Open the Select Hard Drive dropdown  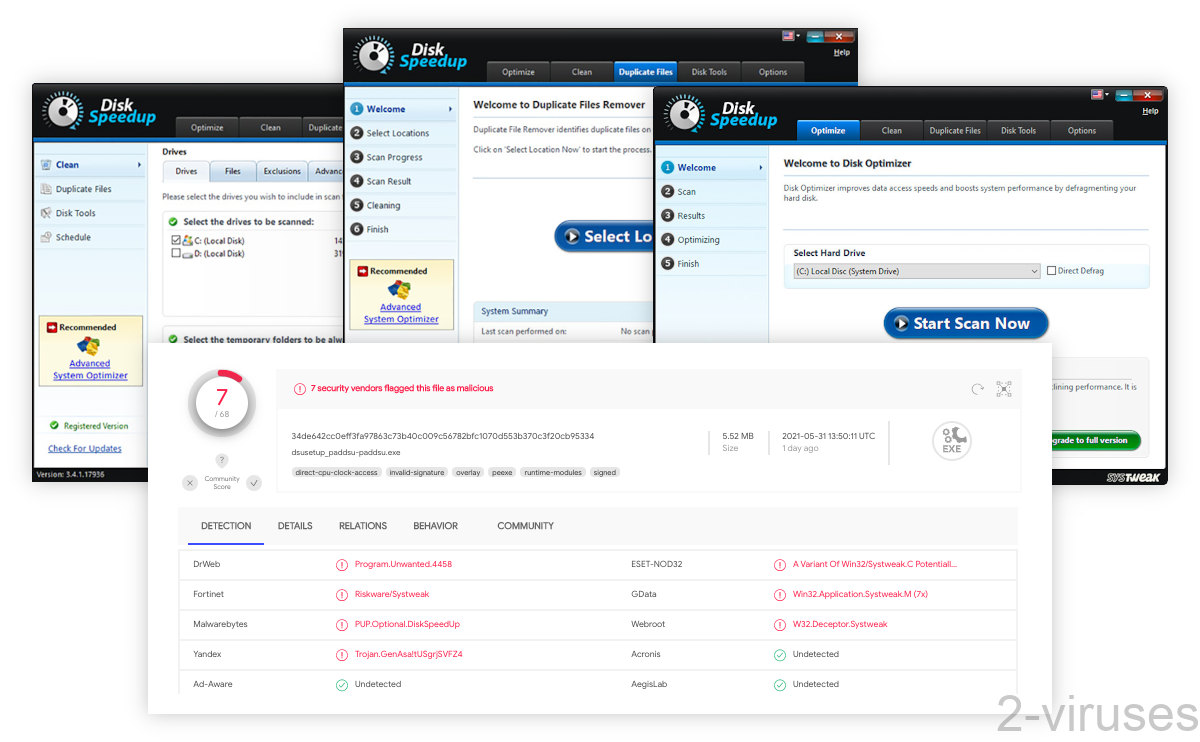917,271
